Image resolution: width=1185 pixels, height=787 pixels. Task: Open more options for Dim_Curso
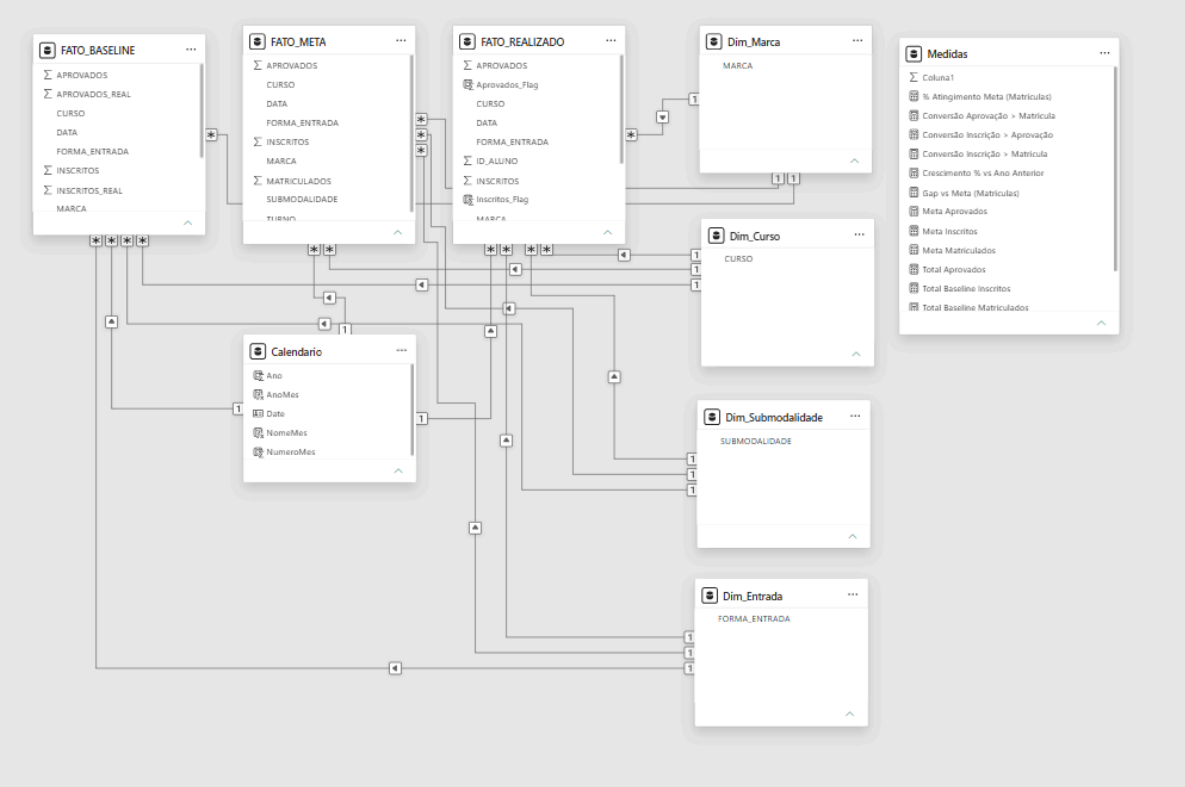[859, 235]
